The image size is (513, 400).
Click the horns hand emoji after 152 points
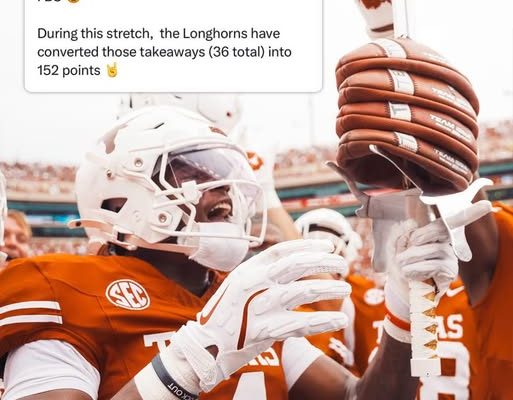tap(111, 70)
